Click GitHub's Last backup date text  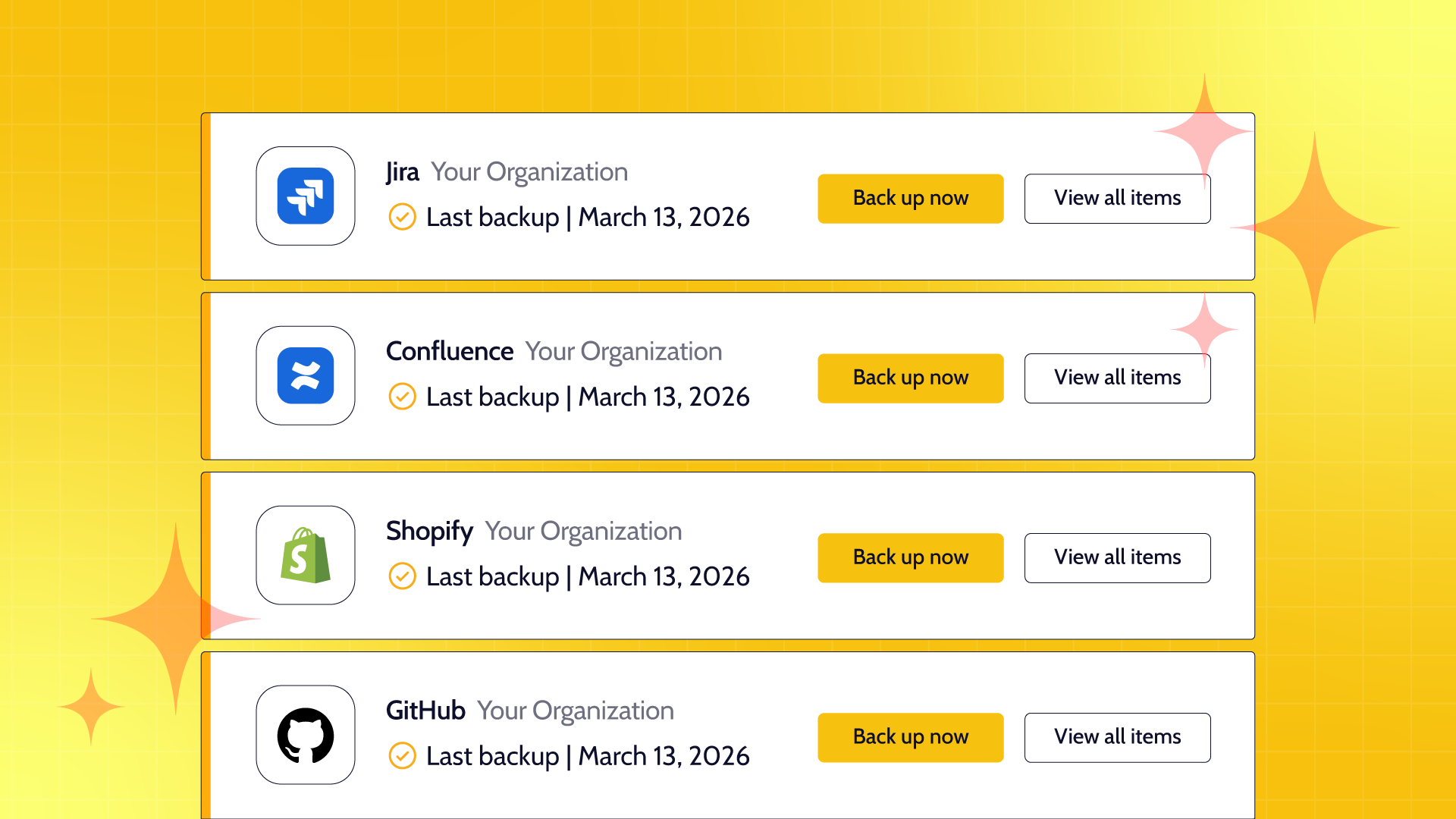tap(588, 757)
